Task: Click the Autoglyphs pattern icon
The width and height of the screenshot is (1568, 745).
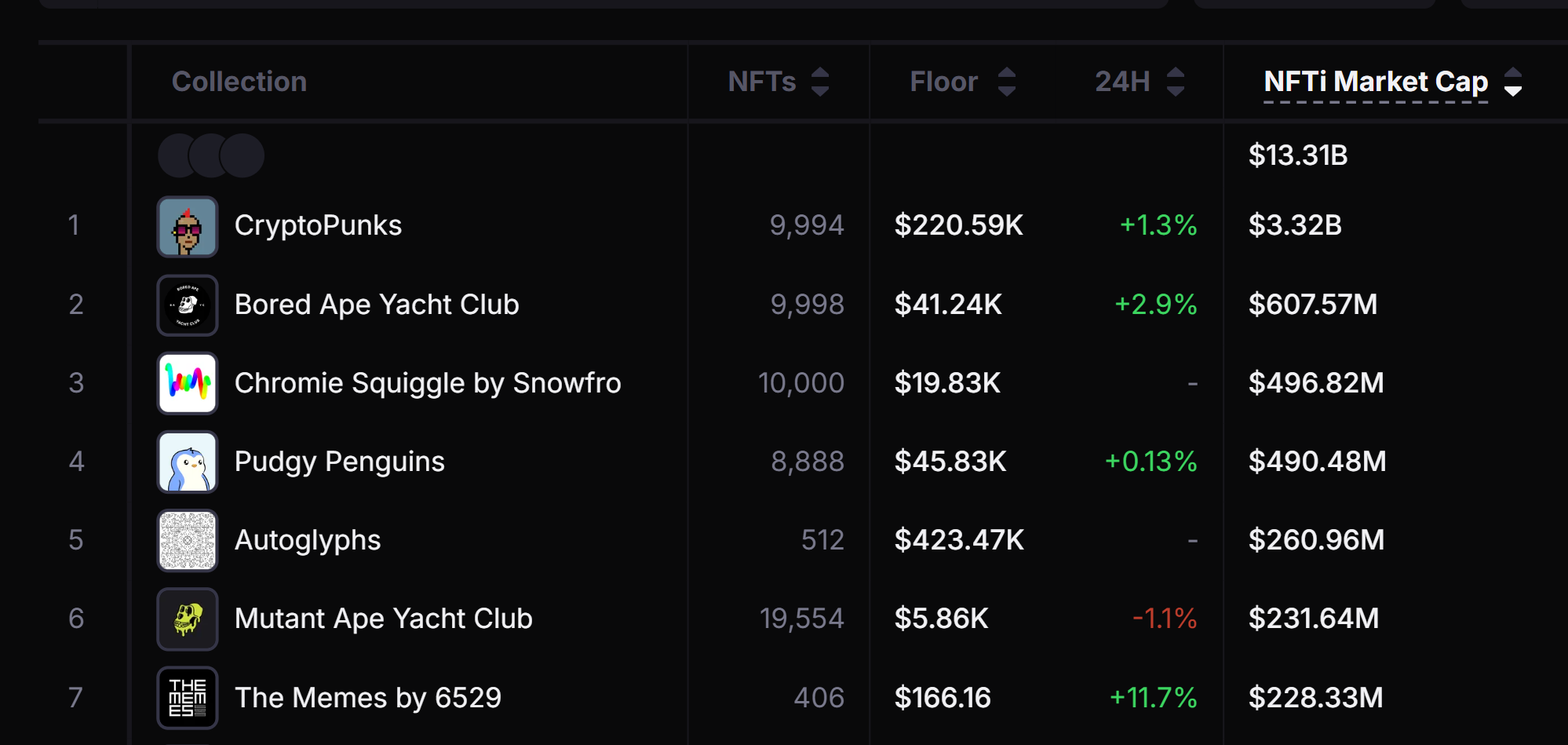Action: pos(188,540)
